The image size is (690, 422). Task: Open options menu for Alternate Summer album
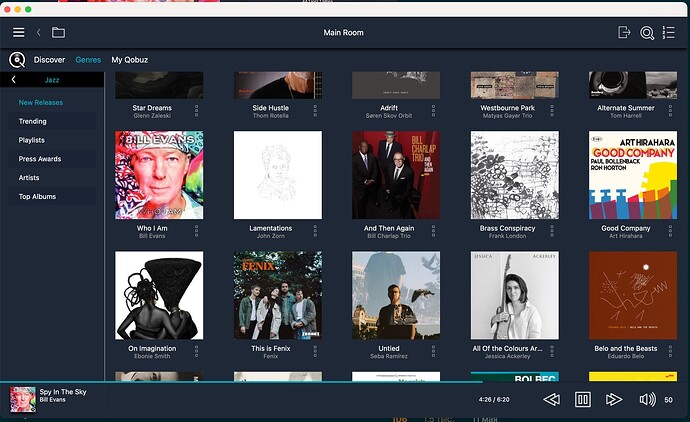[670, 111]
